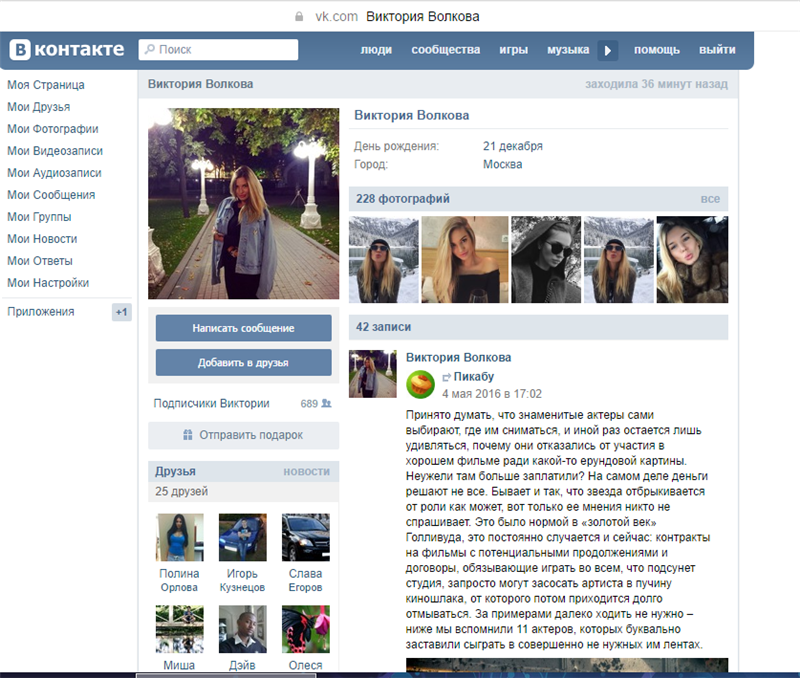
Task: Open the люди menu item
Action: point(376,49)
